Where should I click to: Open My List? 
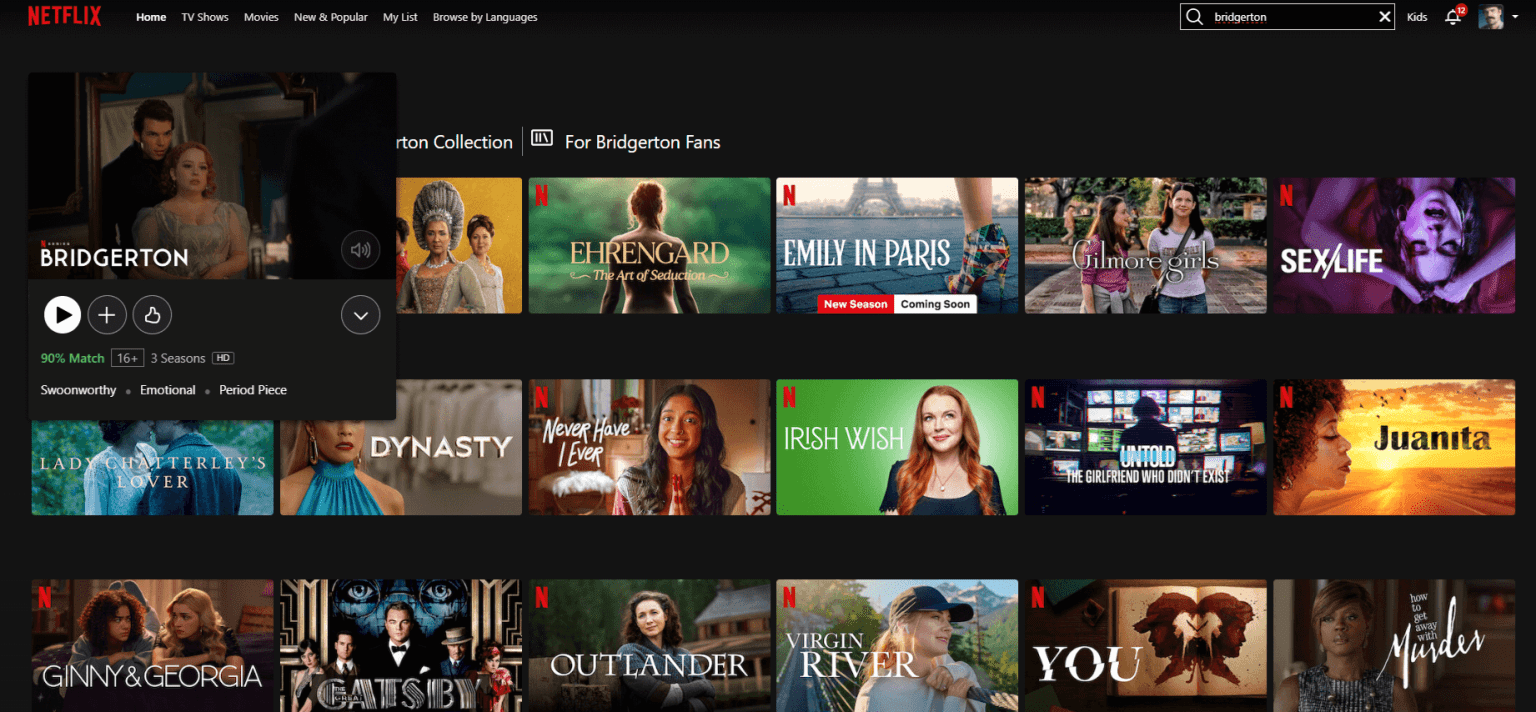click(x=400, y=17)
